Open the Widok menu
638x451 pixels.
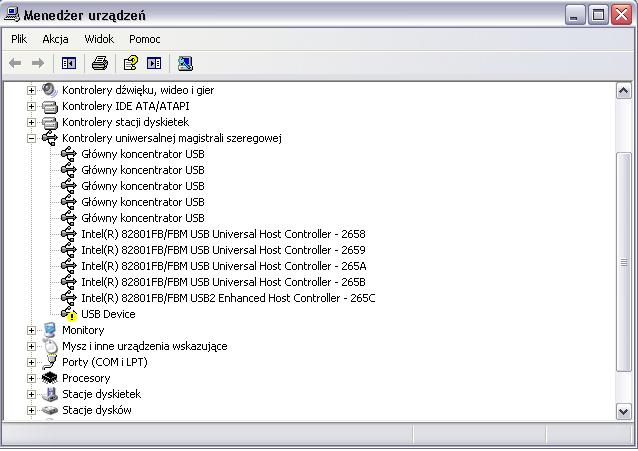click(x=99, y=39)
